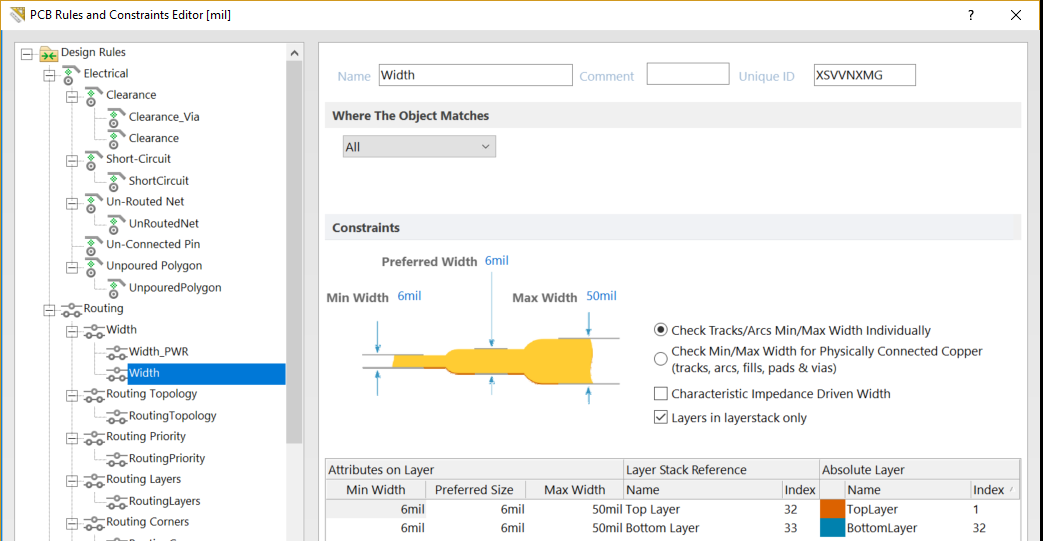Select the Clearance_Via rule
This screenshot has width=1043, height=541.
(x=164, y=117)
